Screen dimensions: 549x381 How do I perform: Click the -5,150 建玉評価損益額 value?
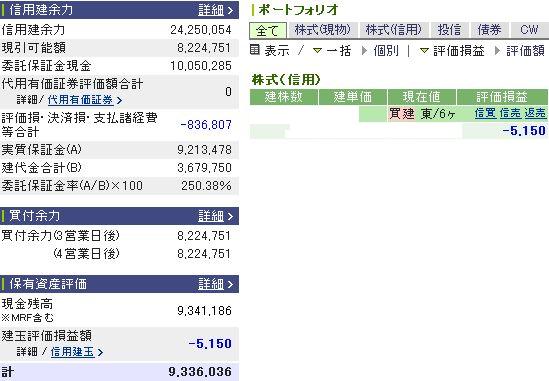[210, 344]
